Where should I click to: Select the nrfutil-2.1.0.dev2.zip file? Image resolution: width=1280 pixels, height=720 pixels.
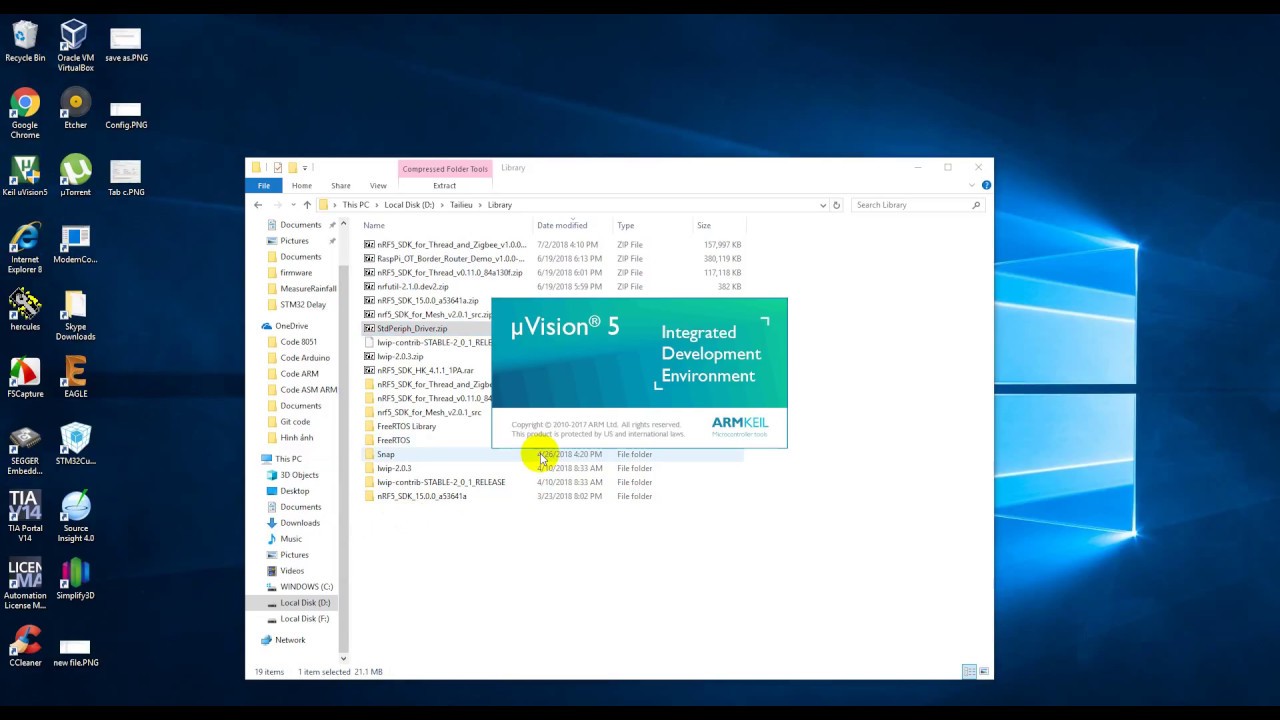pos(412,287)
